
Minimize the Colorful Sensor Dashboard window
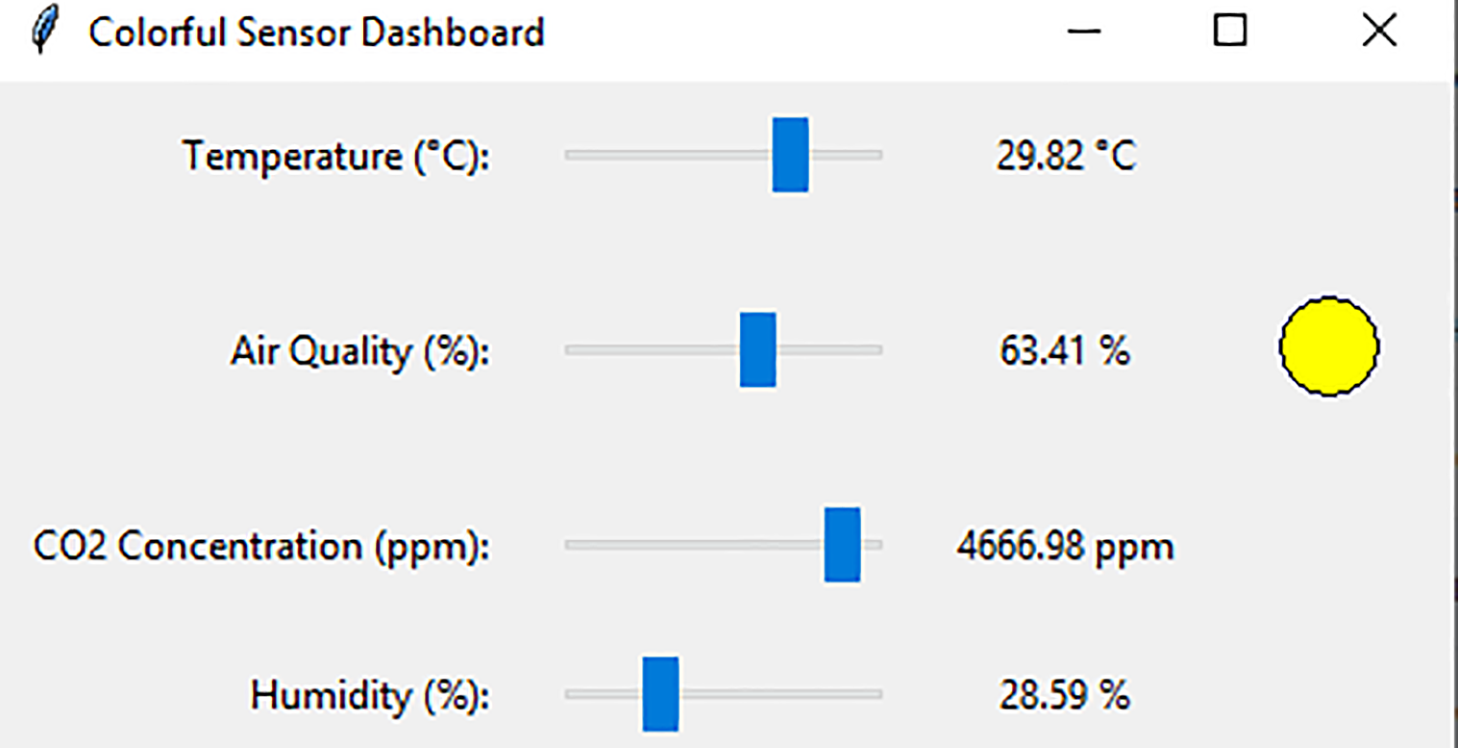coord(1083,32)
